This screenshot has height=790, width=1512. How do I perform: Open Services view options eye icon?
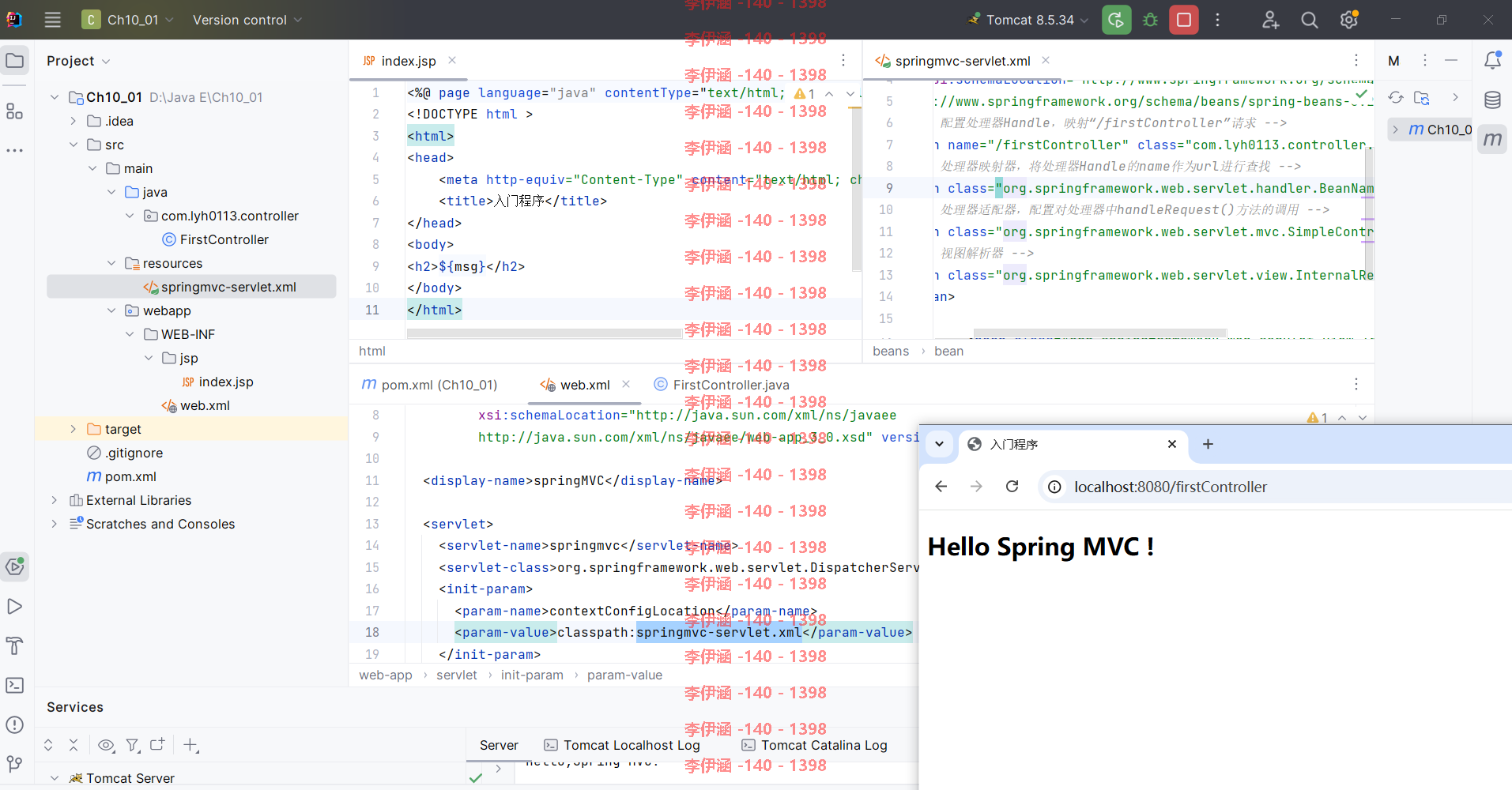tap(106, 745)
